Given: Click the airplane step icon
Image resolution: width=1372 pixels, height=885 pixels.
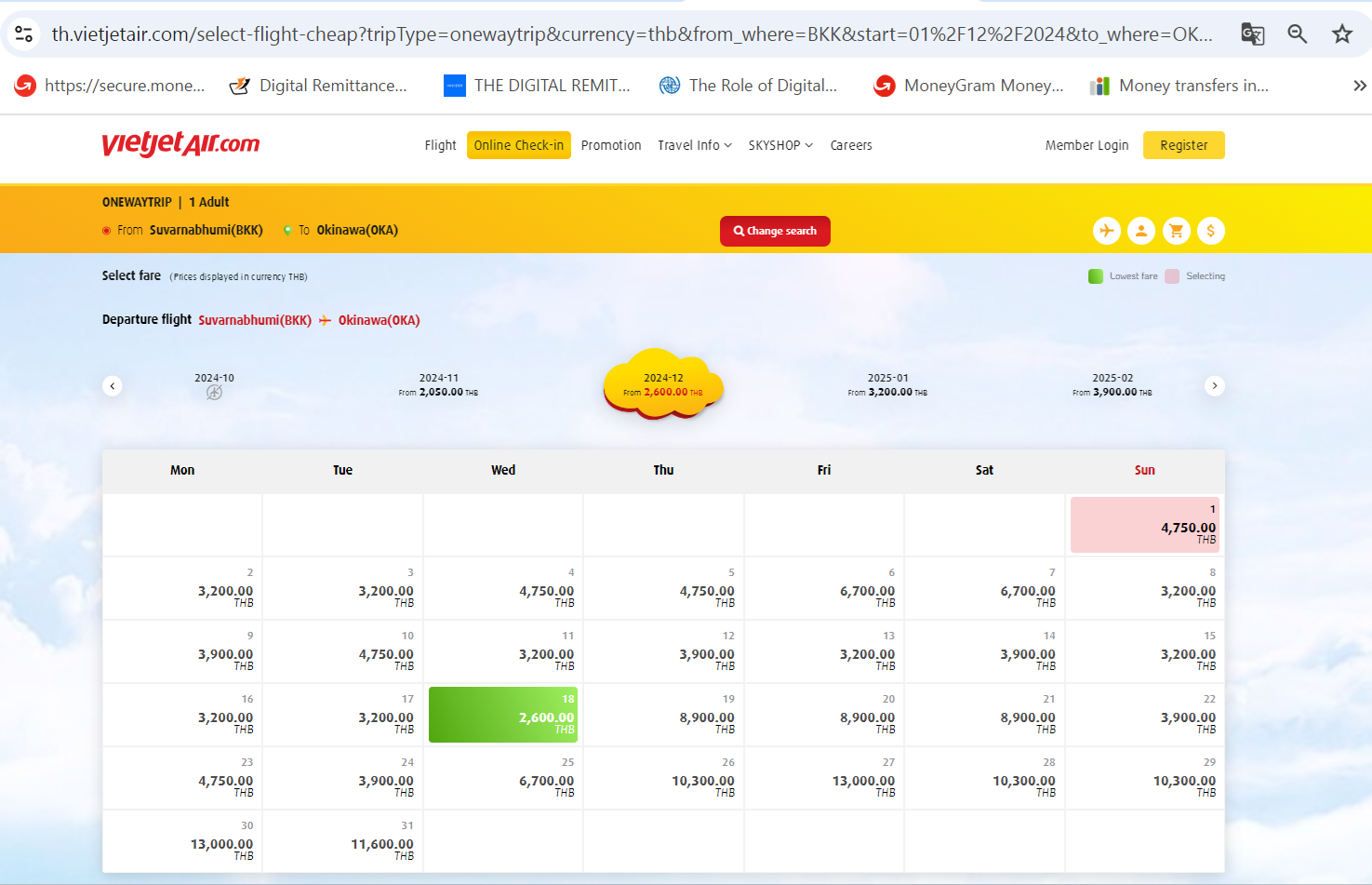Looking at the screenshot, I should (x=1107, y=231).
